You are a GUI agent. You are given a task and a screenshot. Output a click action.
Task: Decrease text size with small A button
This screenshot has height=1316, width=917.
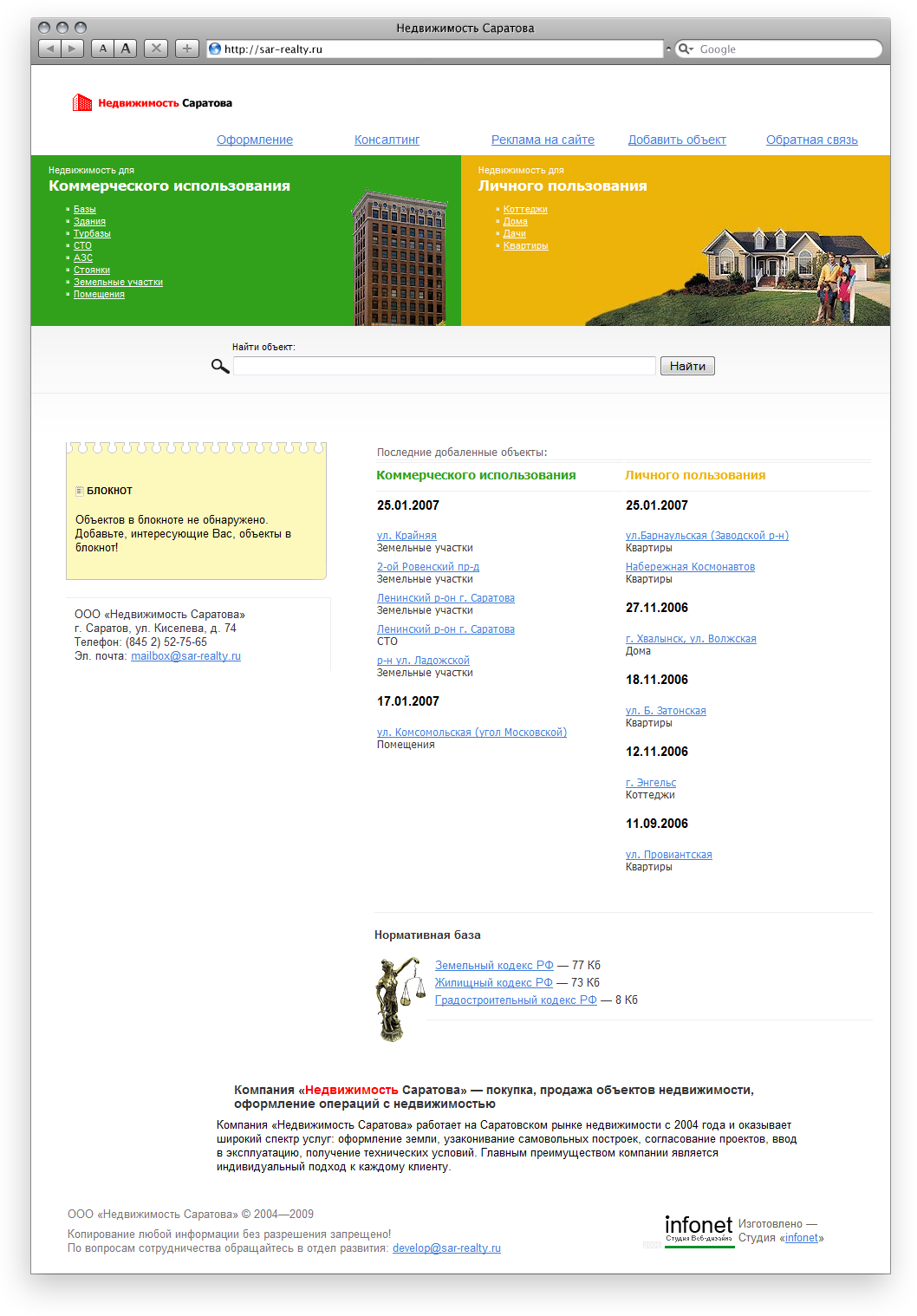click(103, 49)
